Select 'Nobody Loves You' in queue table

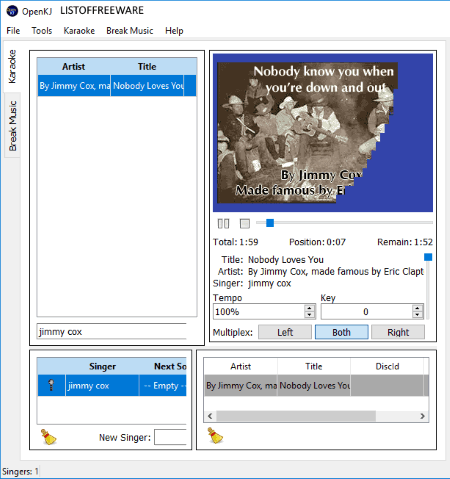[x=314, y=385]
